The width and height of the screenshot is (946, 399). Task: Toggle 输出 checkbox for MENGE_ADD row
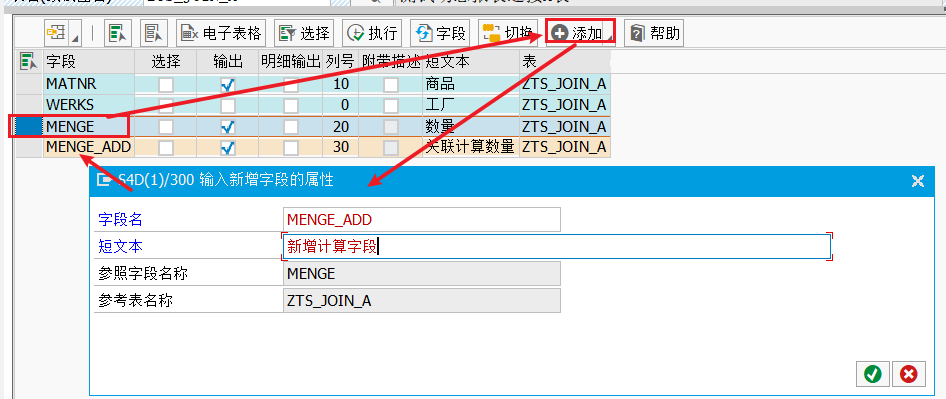click(x=227, y=147)
